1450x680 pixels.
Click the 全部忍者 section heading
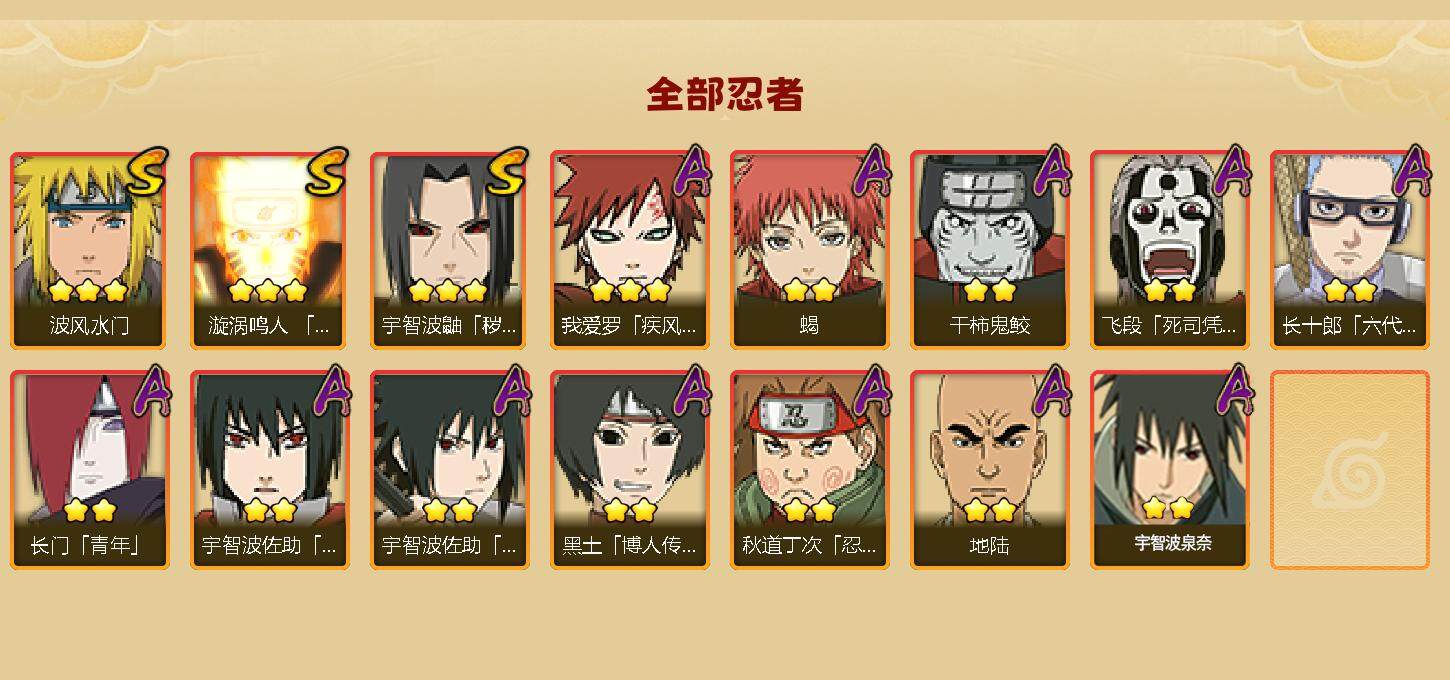[725, 94]
